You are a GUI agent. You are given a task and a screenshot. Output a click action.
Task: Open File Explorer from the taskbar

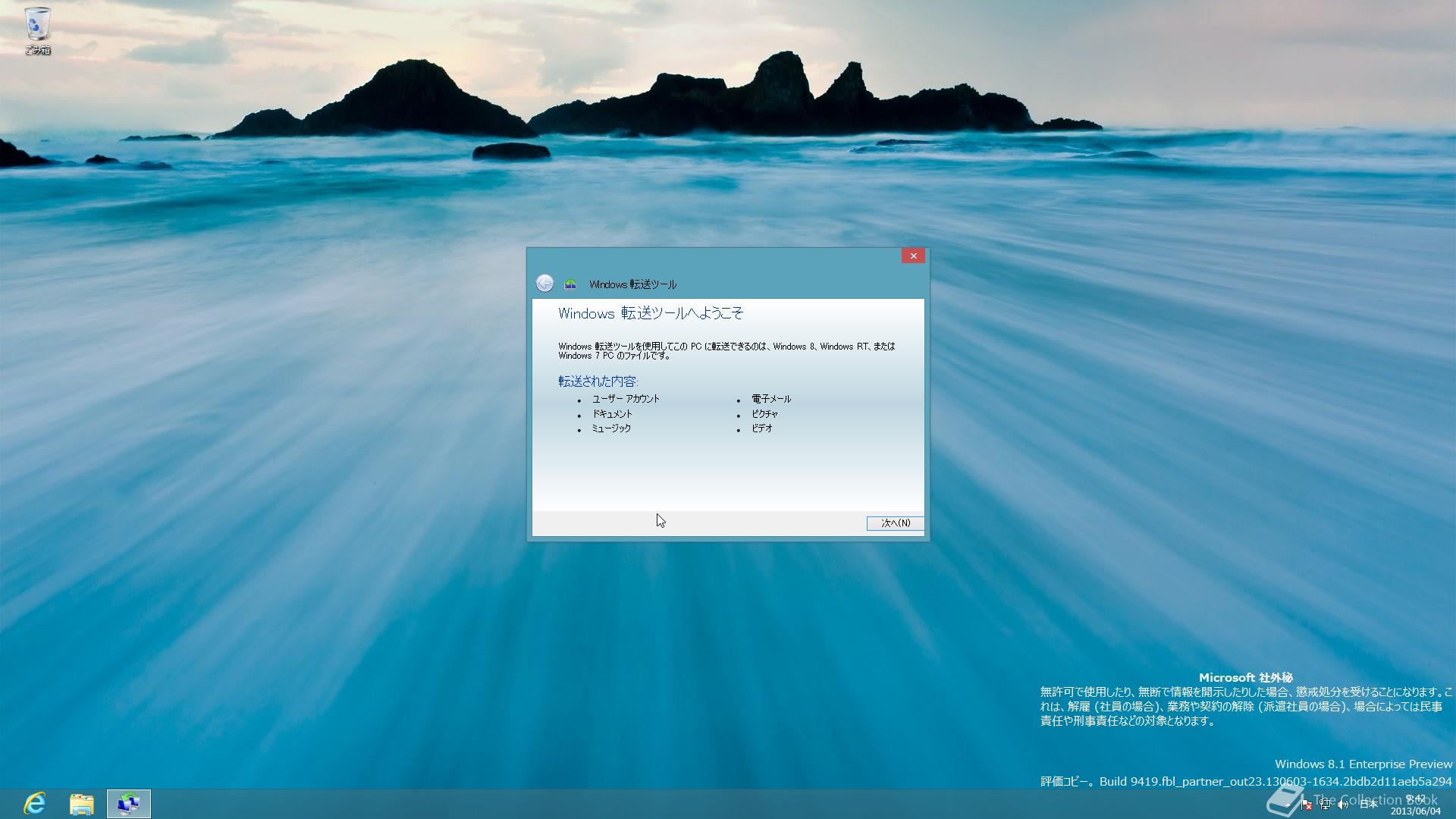click(x=82, y=804)
